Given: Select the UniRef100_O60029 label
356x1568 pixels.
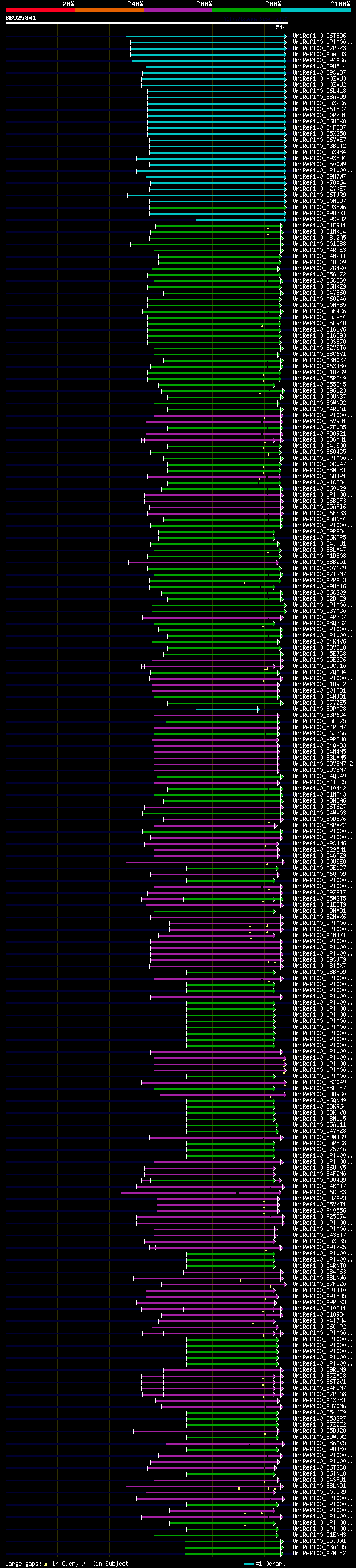Looking at the screenshot, I should point(319,489).
